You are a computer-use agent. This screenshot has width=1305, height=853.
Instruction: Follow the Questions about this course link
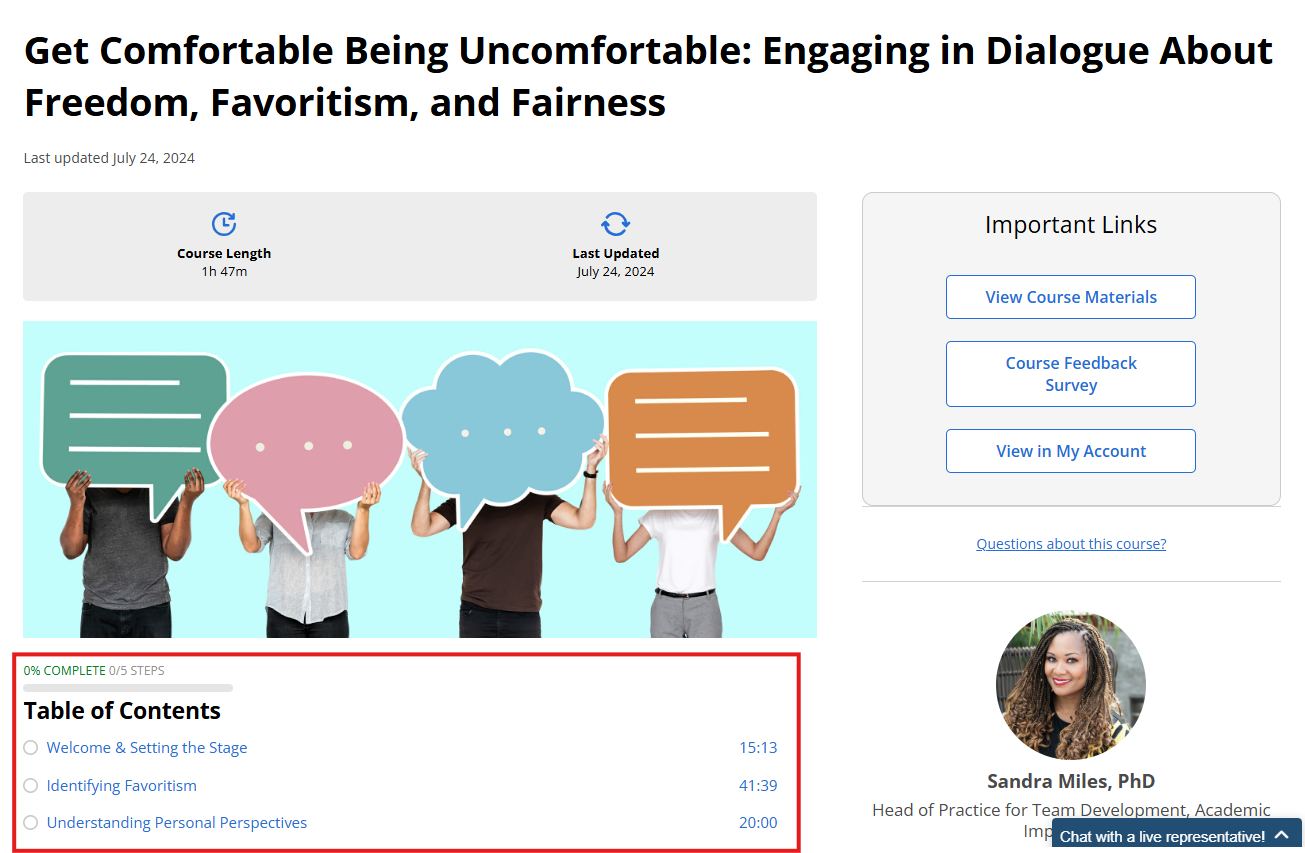pos(1070,544)
